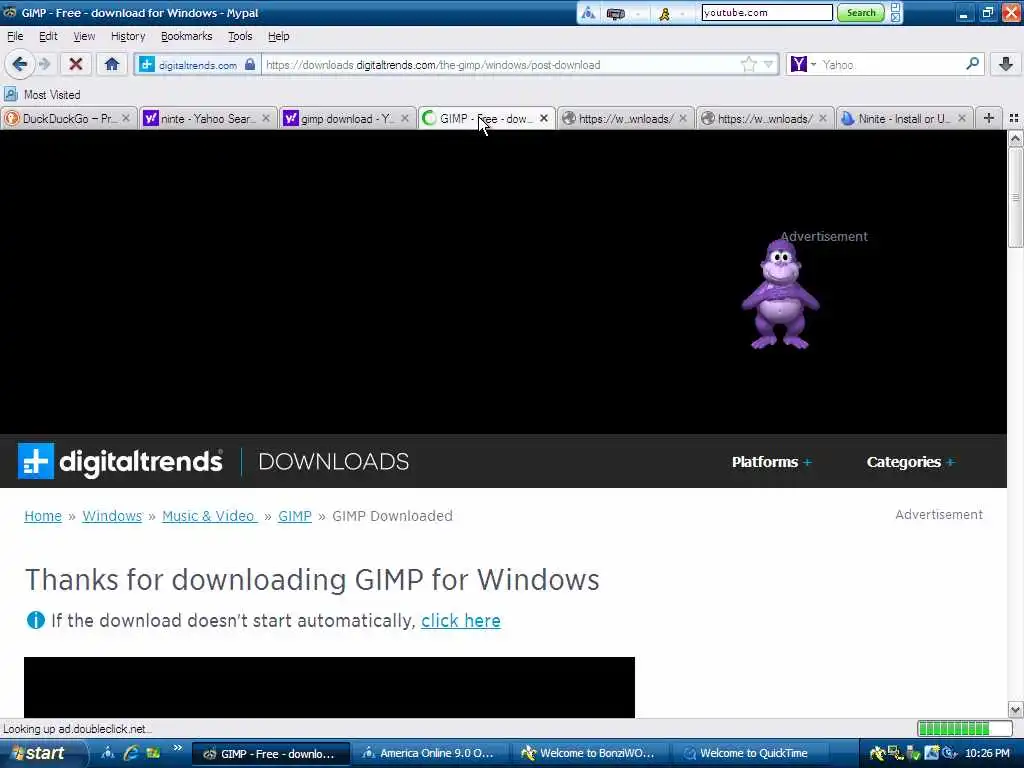Close the DuckDuckGo tab
The height and width of the screenshot is (768, 1024).
(x=126, y=118)
